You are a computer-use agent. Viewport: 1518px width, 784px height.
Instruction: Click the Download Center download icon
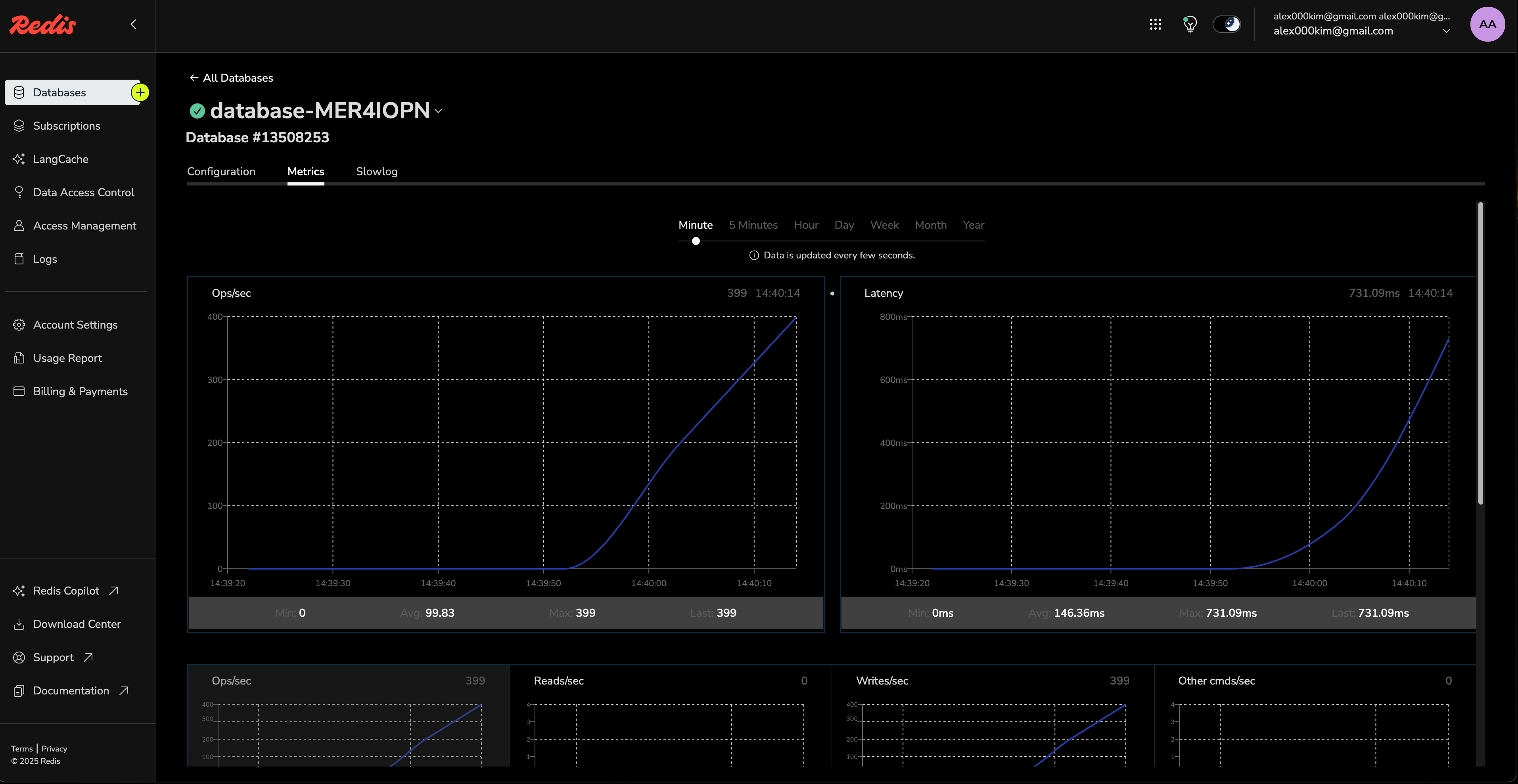pyautogui.click(x=19, y=624)
